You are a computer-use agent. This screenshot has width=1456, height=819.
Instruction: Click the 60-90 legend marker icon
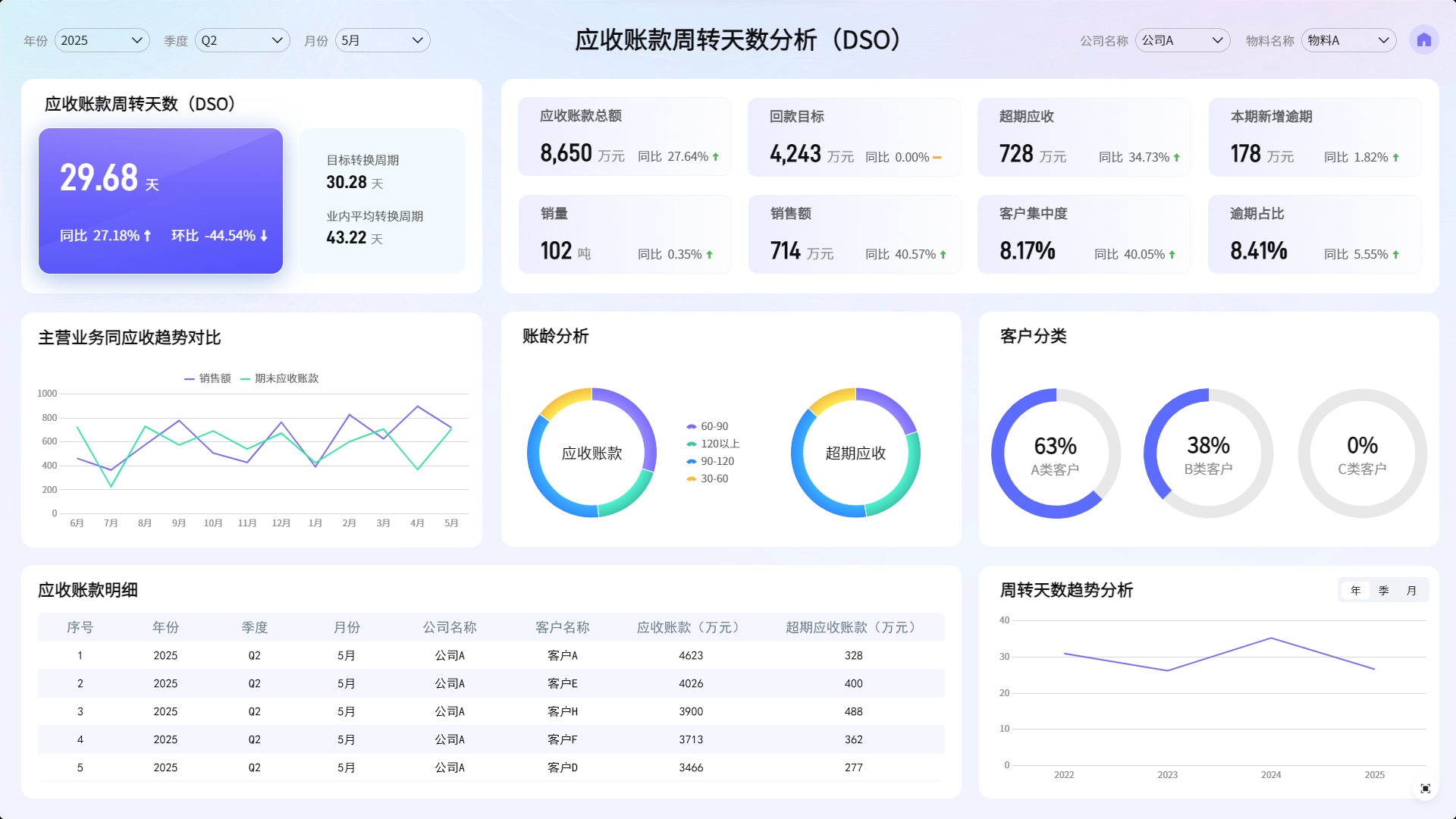691,427
